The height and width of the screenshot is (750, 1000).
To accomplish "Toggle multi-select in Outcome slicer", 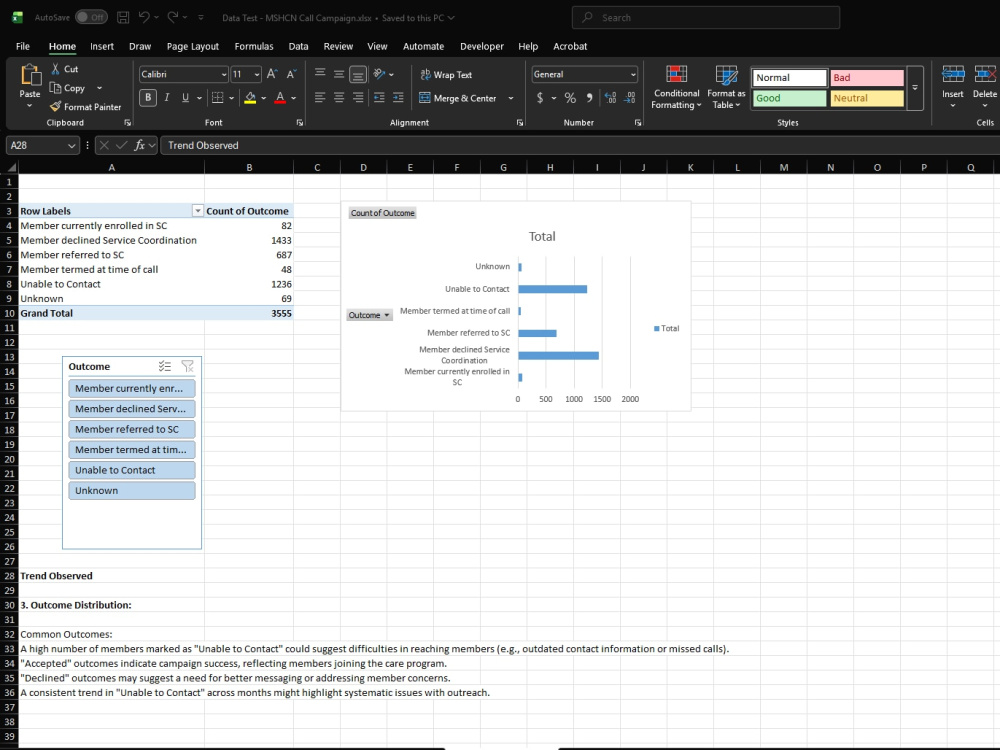I will 165,366.
